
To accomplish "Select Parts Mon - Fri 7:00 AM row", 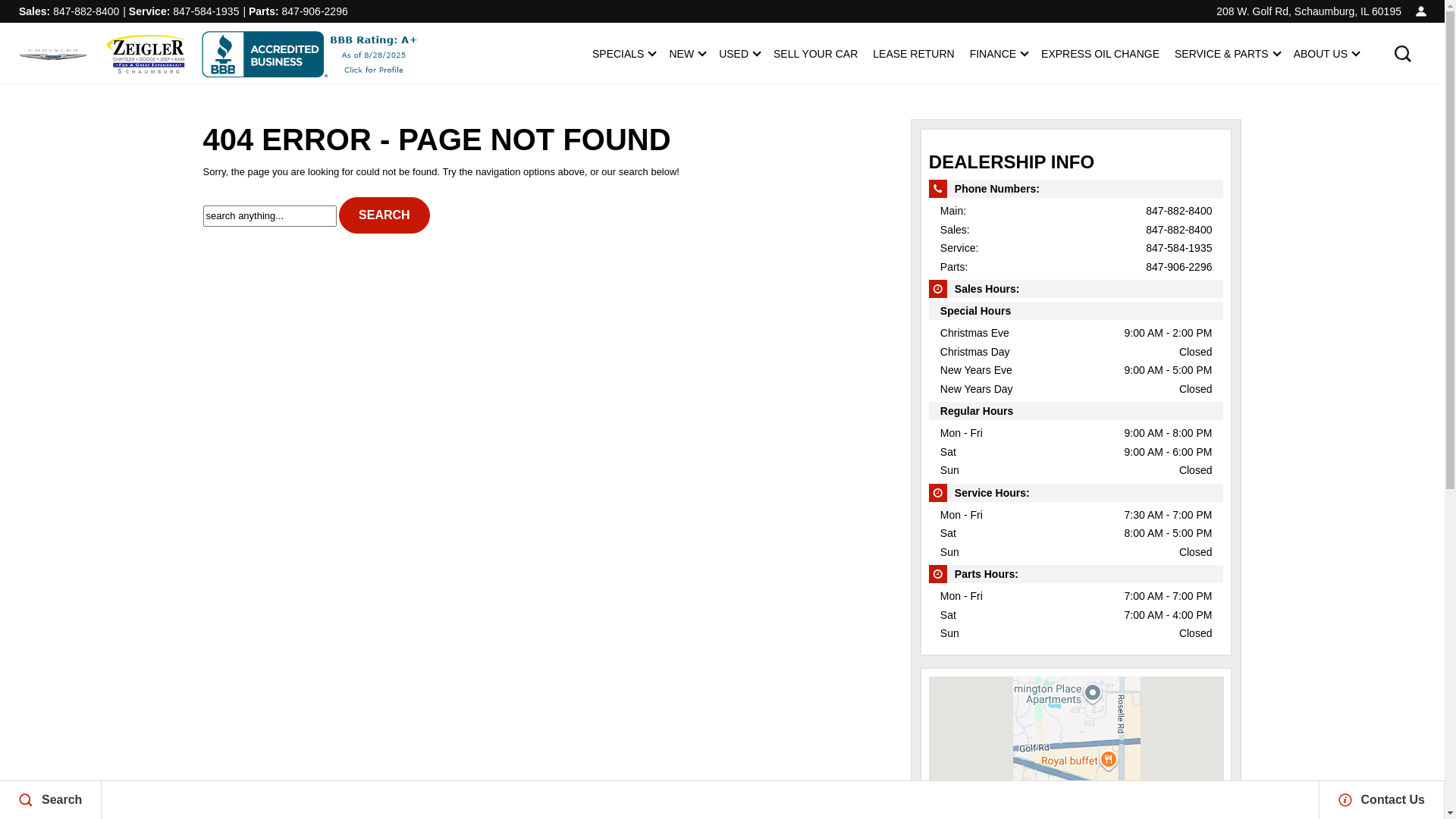I will pyautogui.click(x=1075, y=596).
